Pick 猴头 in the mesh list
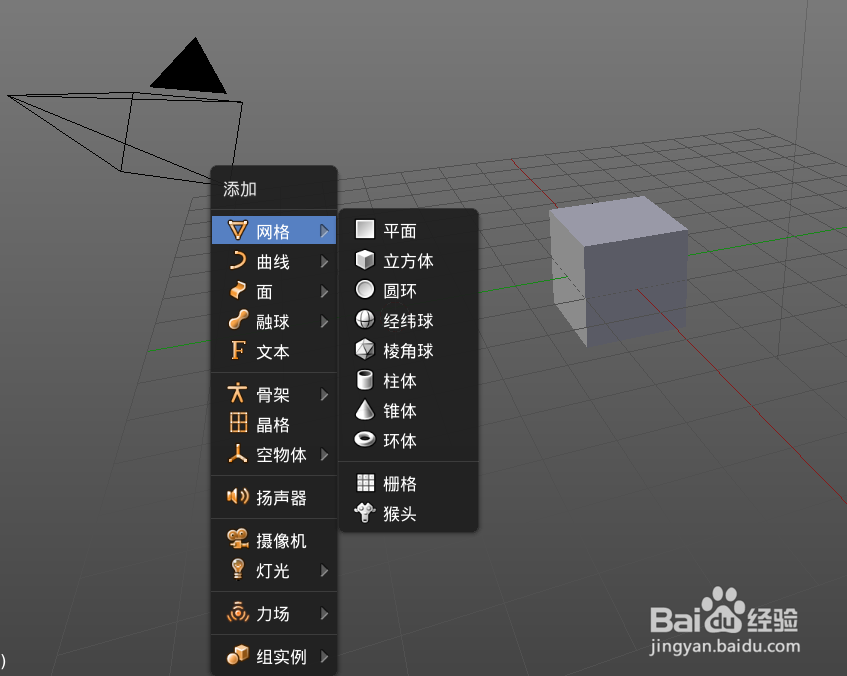This screenshot has width=847, height=676. [x=408, y=513]
